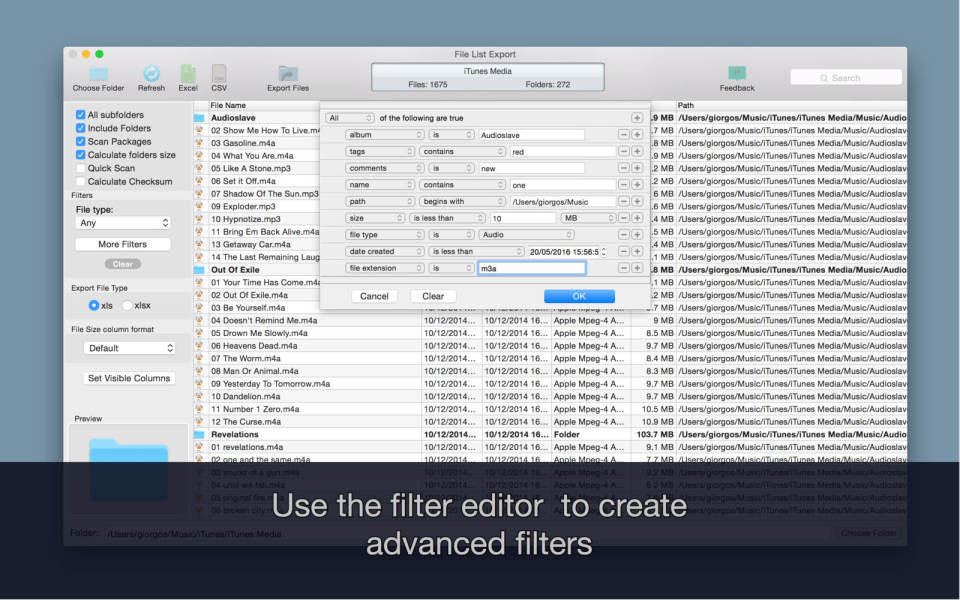Screen dimensions: 960x600
Task: Click the CSV export toolbar icon
Action: click(x=219, y=74)
